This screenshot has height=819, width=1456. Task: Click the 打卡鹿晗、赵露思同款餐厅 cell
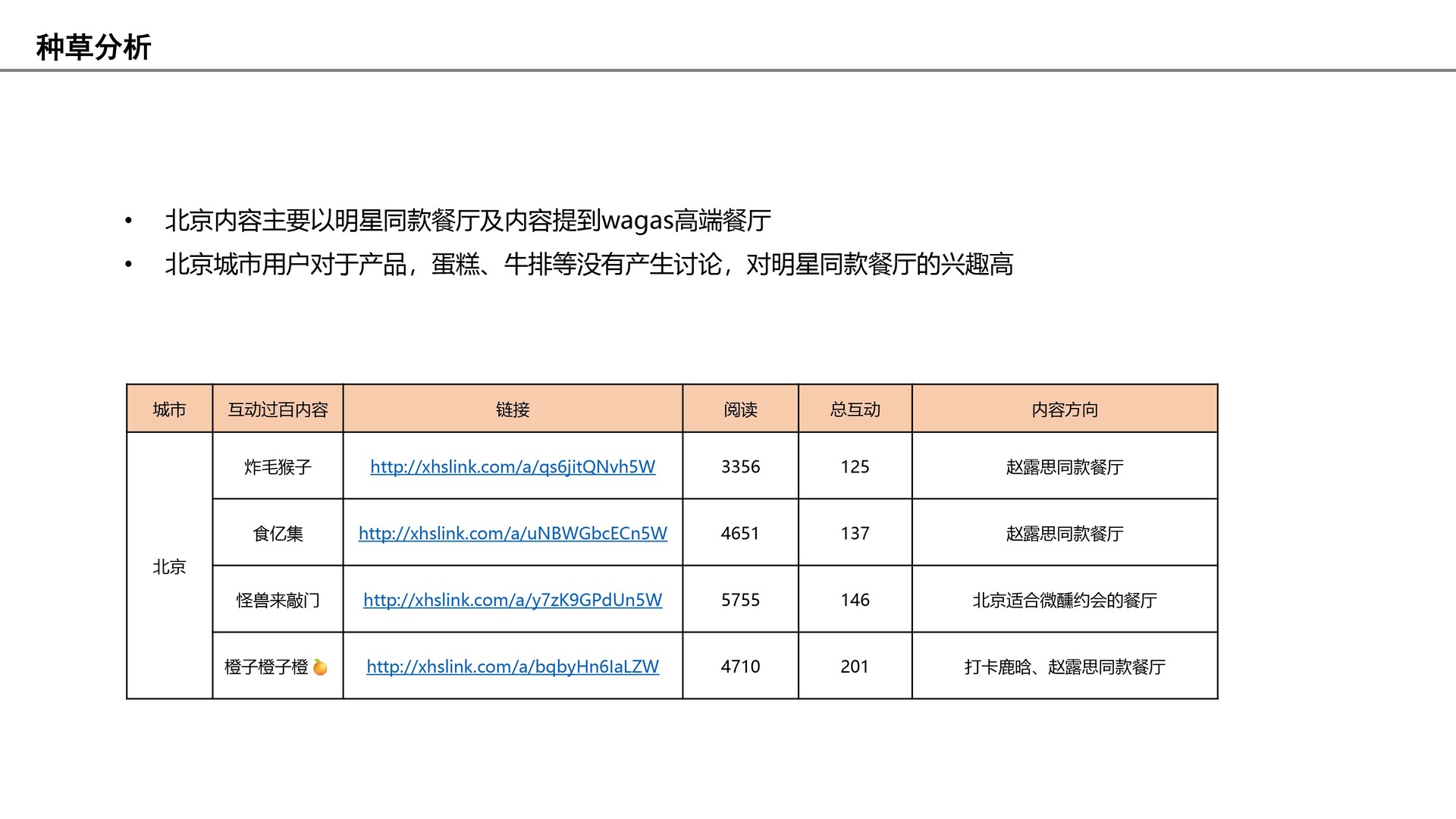click(1065, 667)
